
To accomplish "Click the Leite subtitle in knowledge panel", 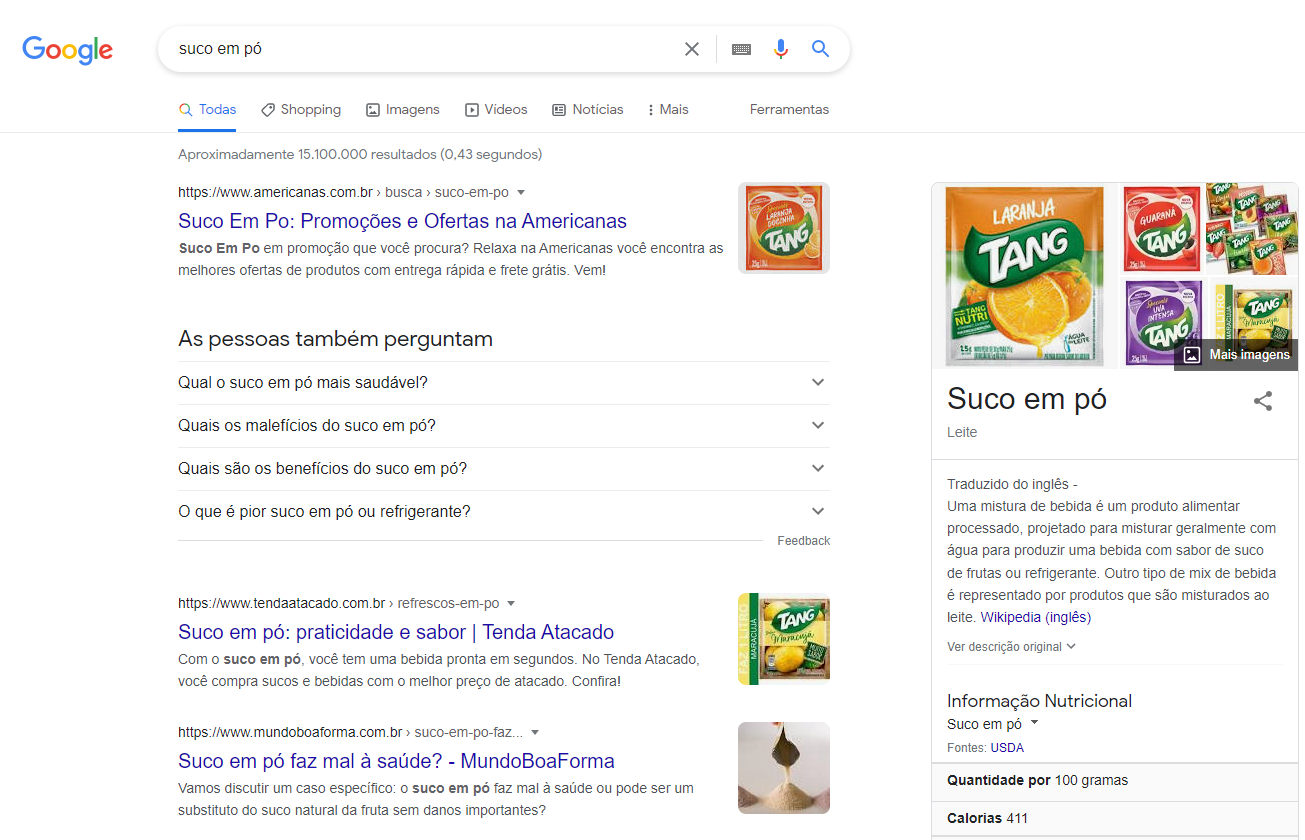I will coord(962,432).
